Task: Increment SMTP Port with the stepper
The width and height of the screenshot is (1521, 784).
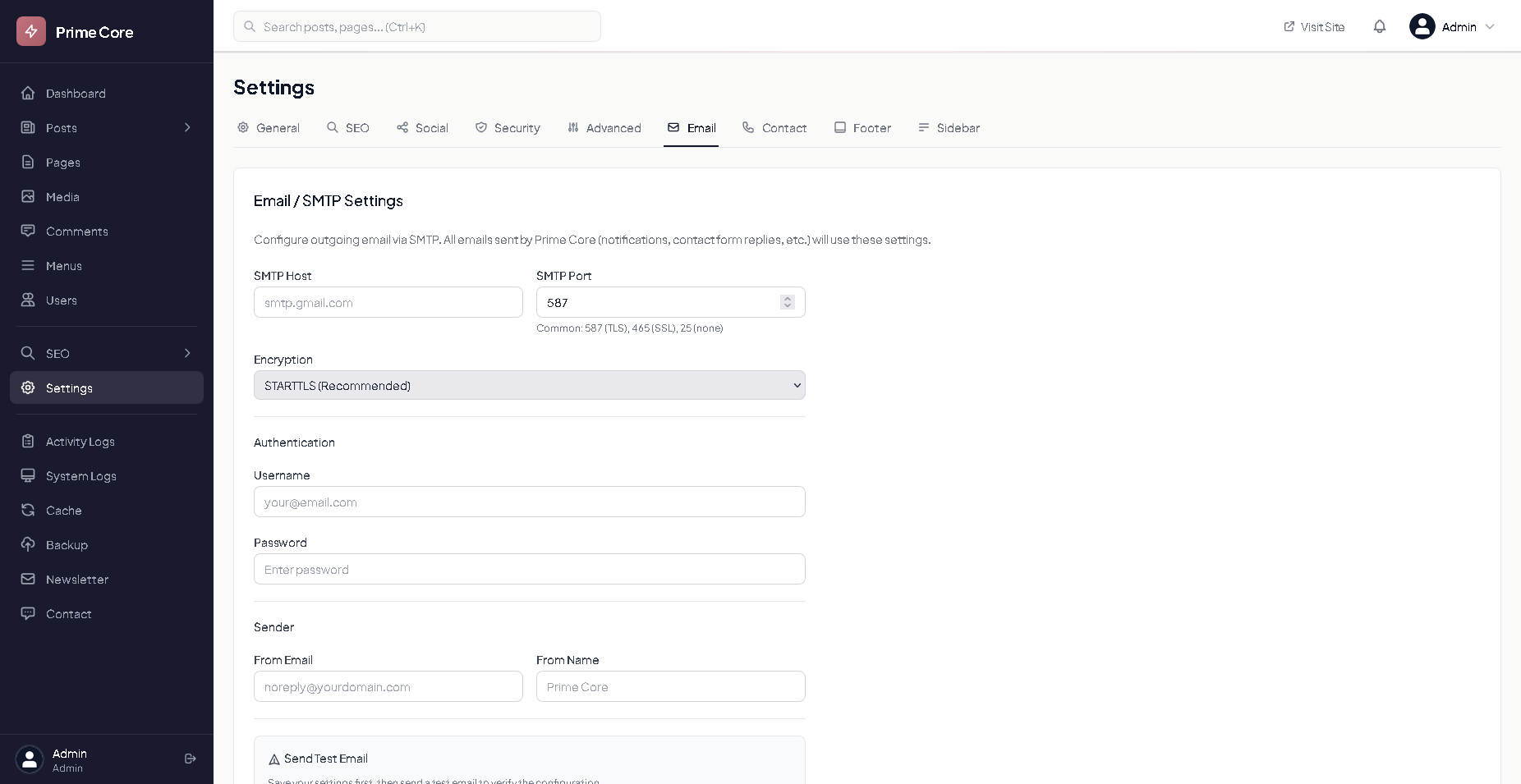Action: pyautogui.click(x=787, y=298)
